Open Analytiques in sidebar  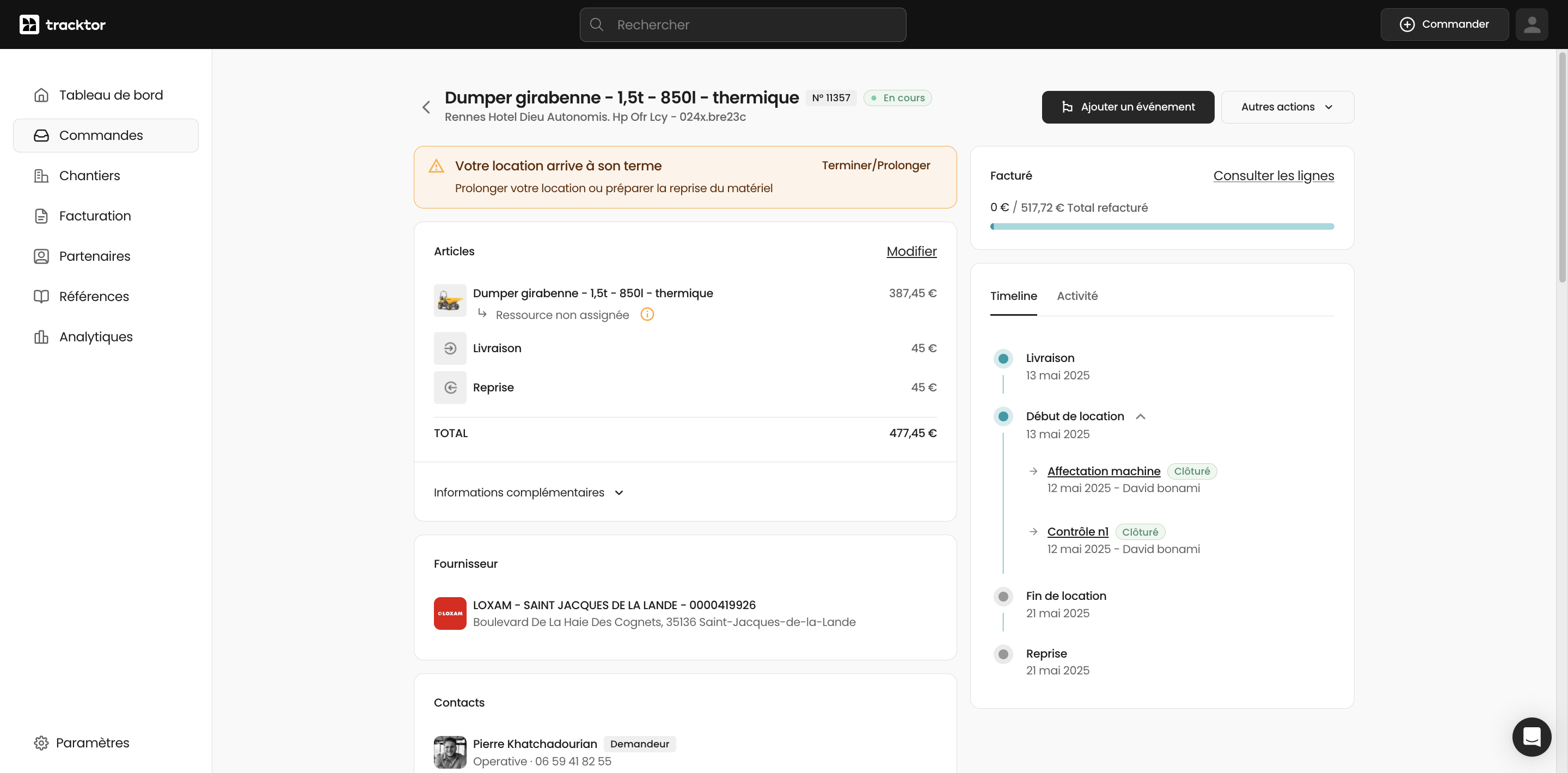coord(106,336)
